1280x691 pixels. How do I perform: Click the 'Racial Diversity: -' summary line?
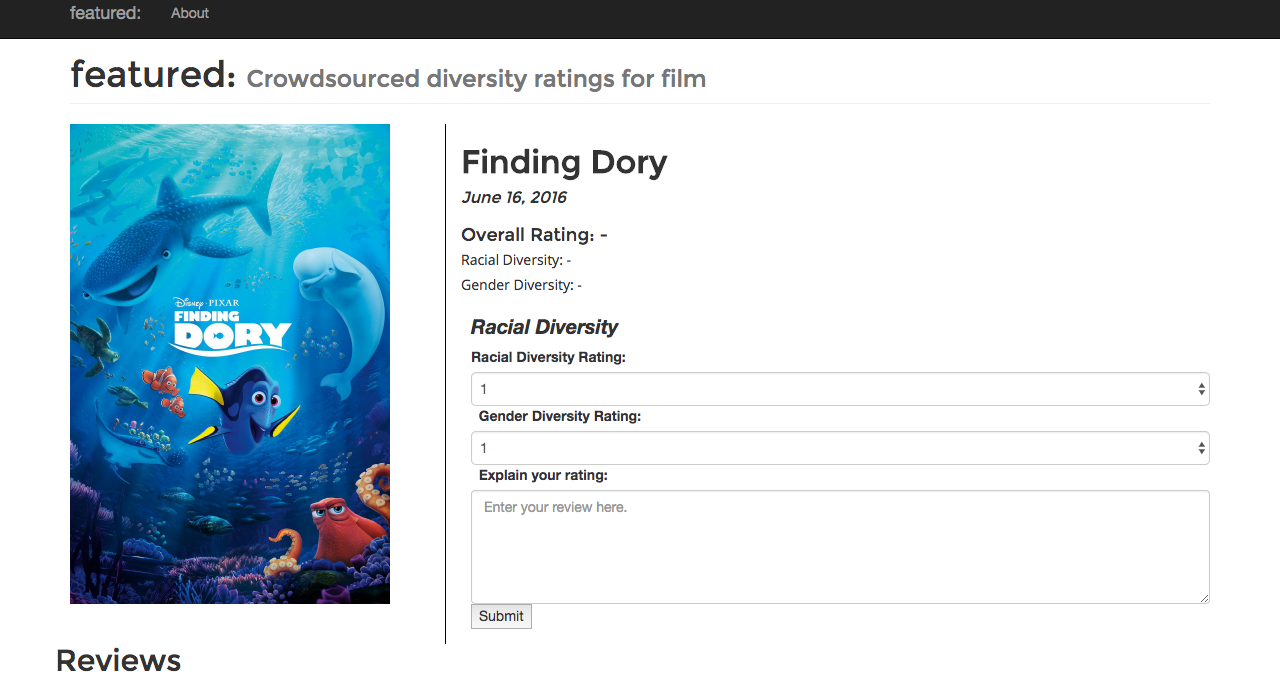[x=516, y=260]
